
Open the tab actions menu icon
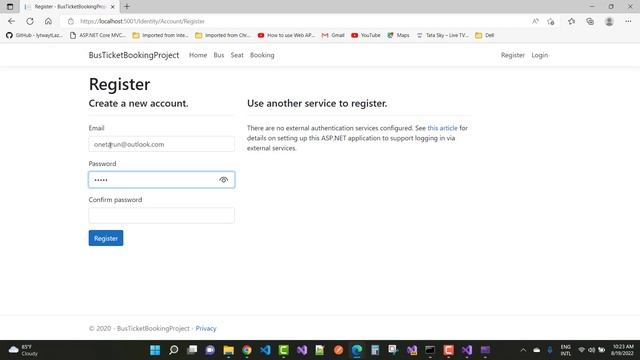tap(10, 7)
